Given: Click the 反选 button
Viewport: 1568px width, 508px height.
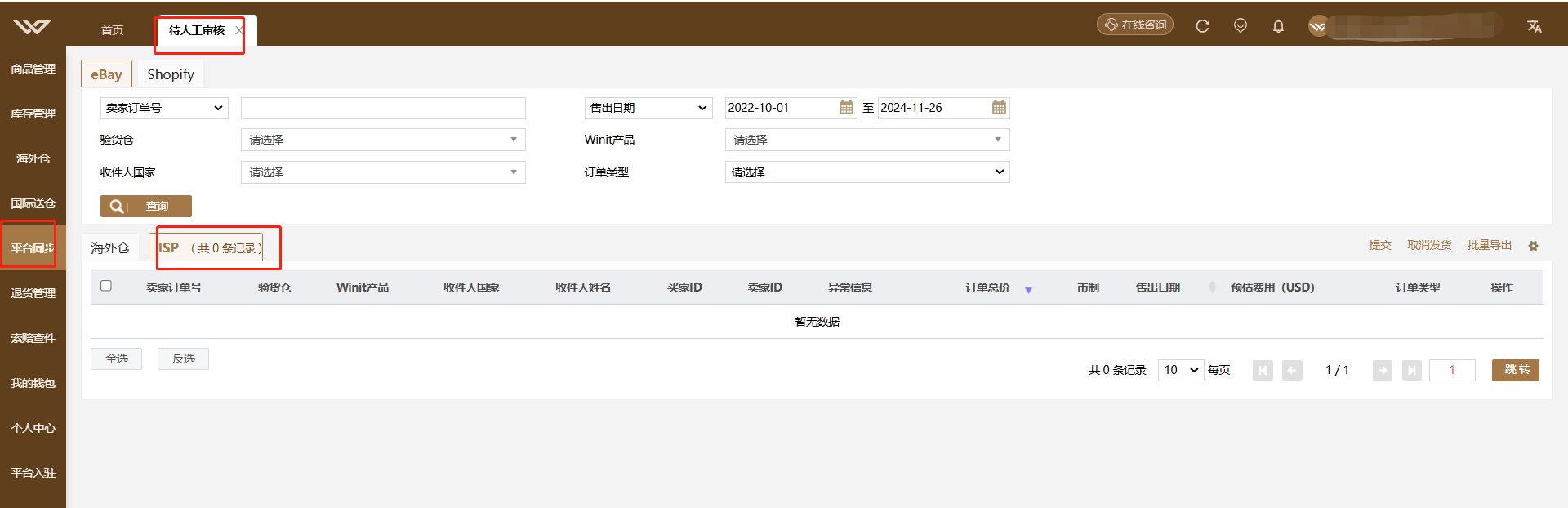Looking at the screenshot, I should click(183, 359).
